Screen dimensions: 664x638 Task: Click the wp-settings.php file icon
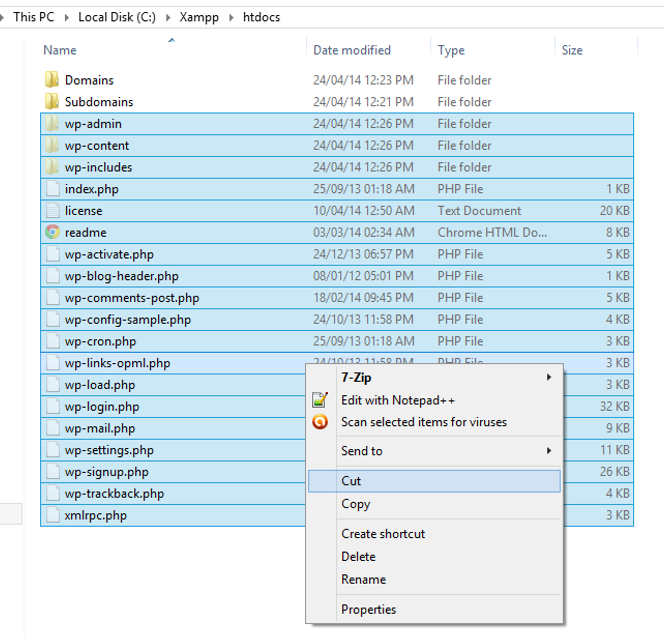53,450
